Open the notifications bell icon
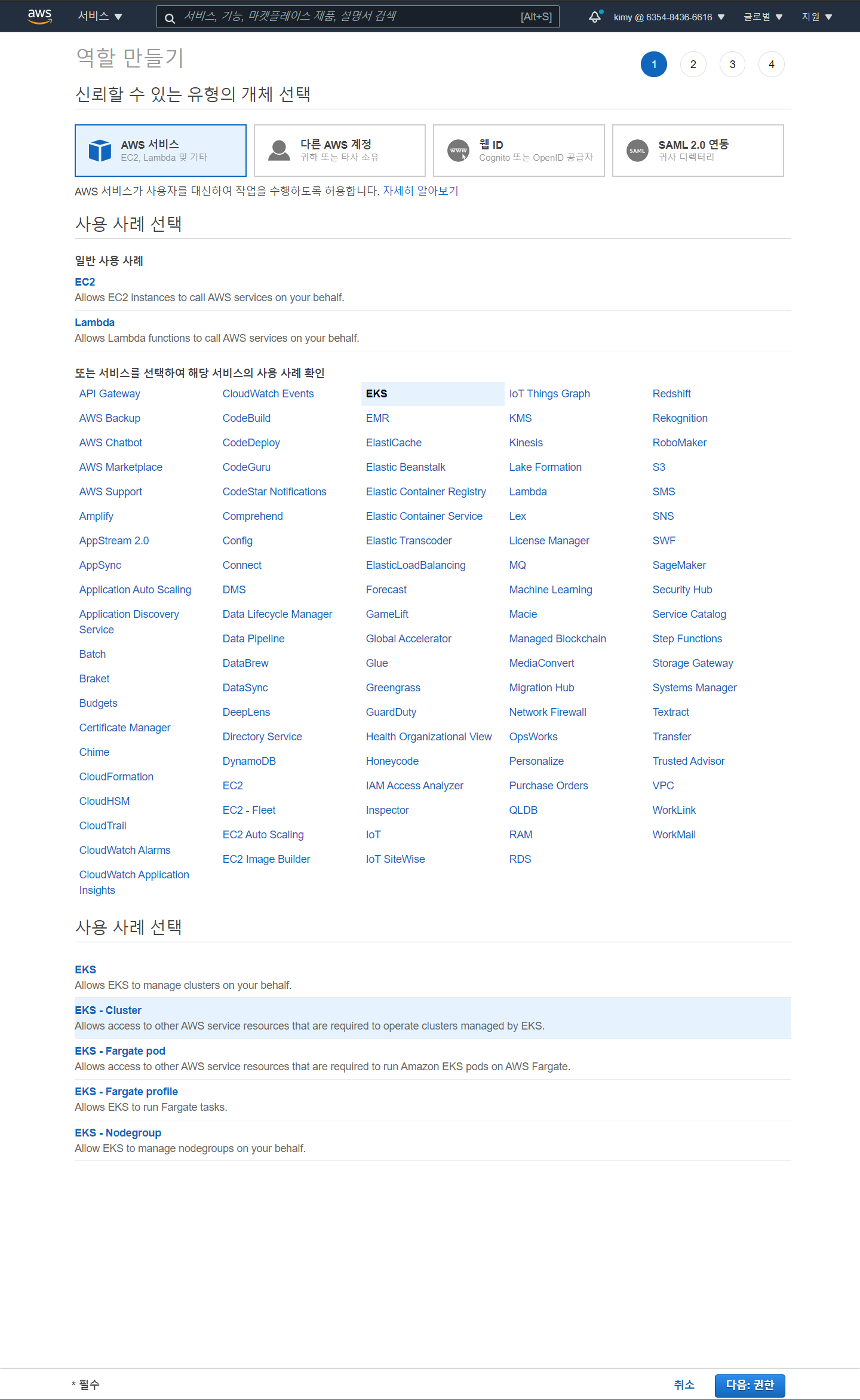This screenshot has width=860, height=1400. pyautogui.click(x=595, y=17)
